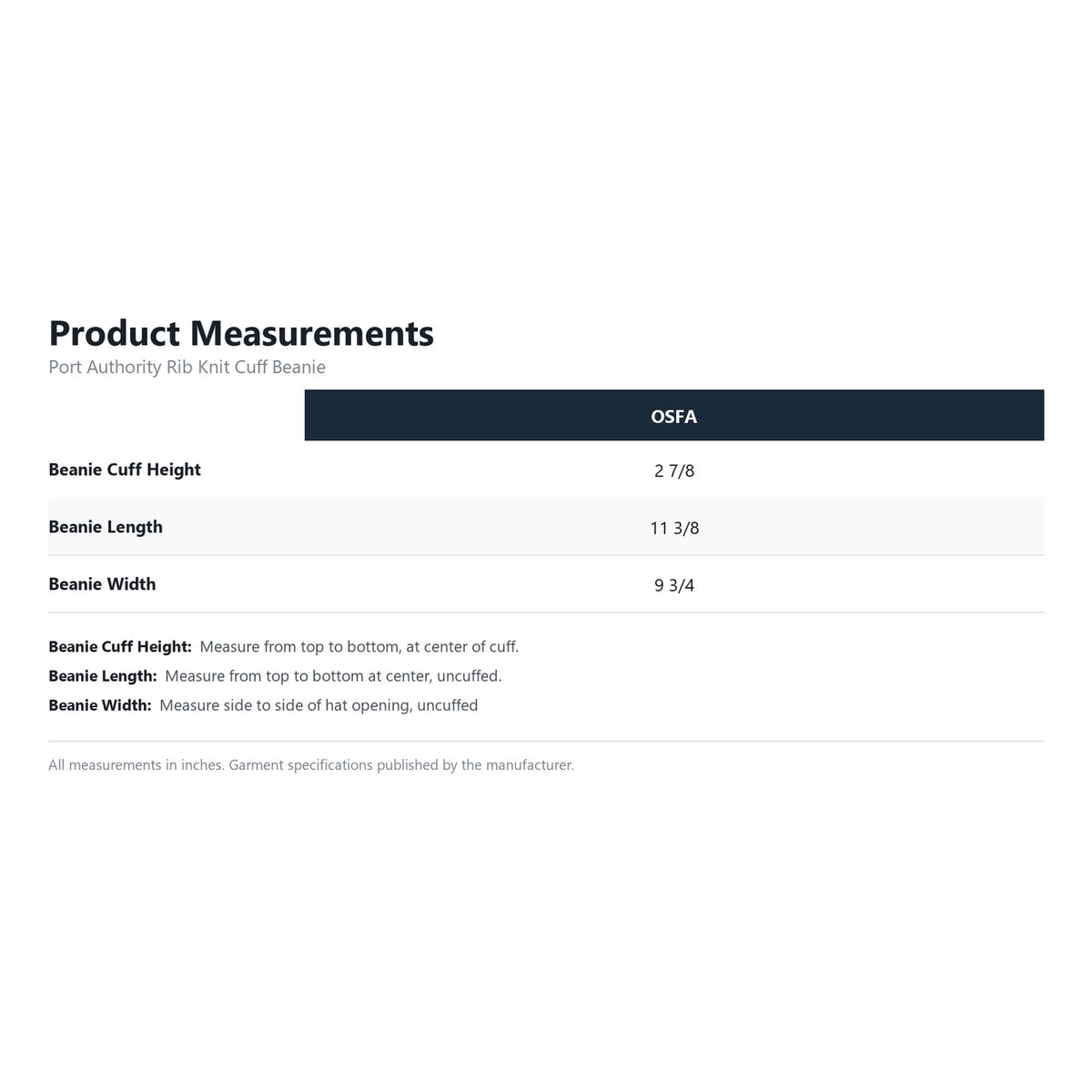Select the text 'Measure from top to bottom, at center of cuff'
The width and height of the screenshot is (1092, 1092).
pyautogui.click(x=358, y=647)
